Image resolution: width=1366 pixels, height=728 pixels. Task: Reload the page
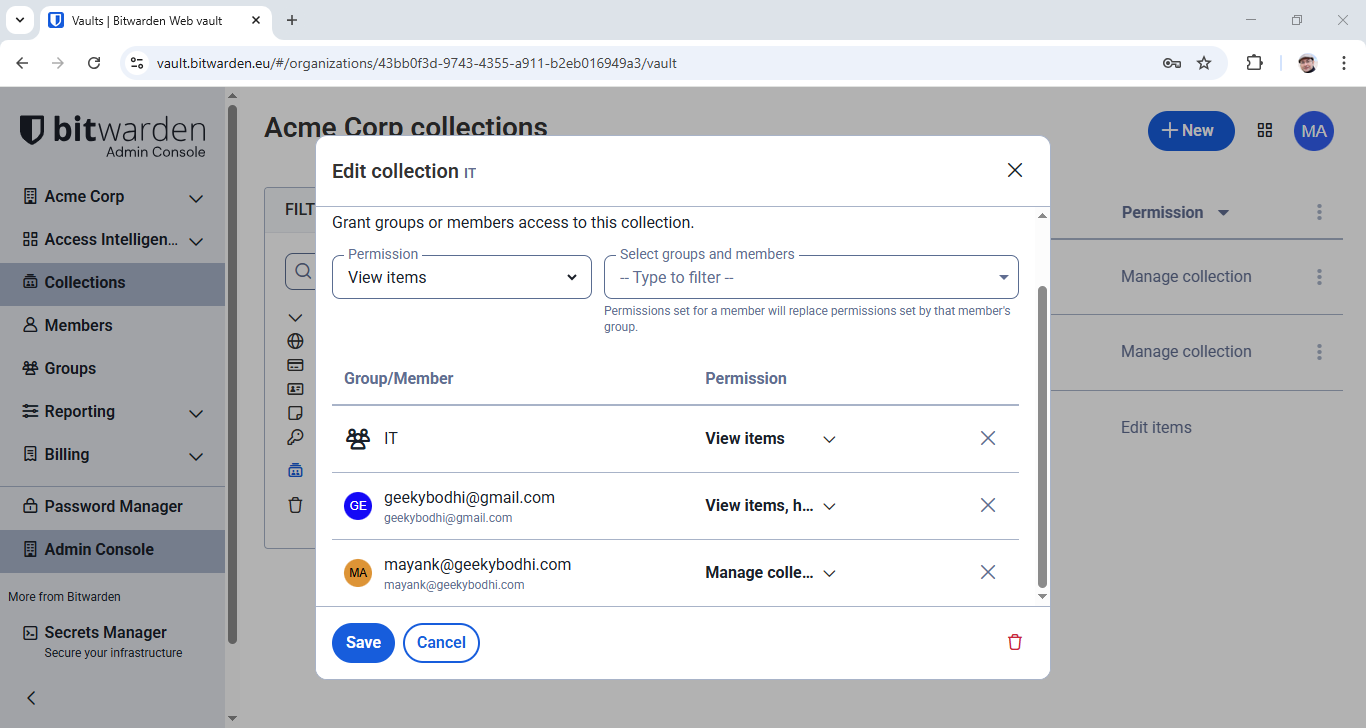94,63
